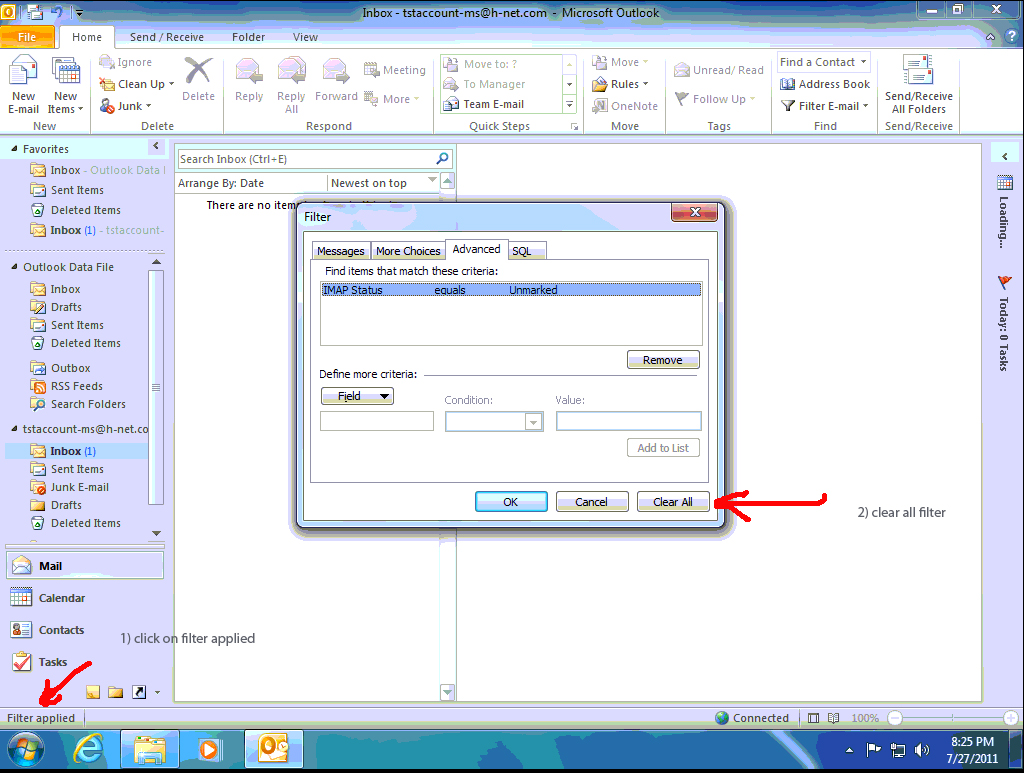Click the zoom slider in status bar
This screenshot has height=773, width=1024.
coord(952,718)
